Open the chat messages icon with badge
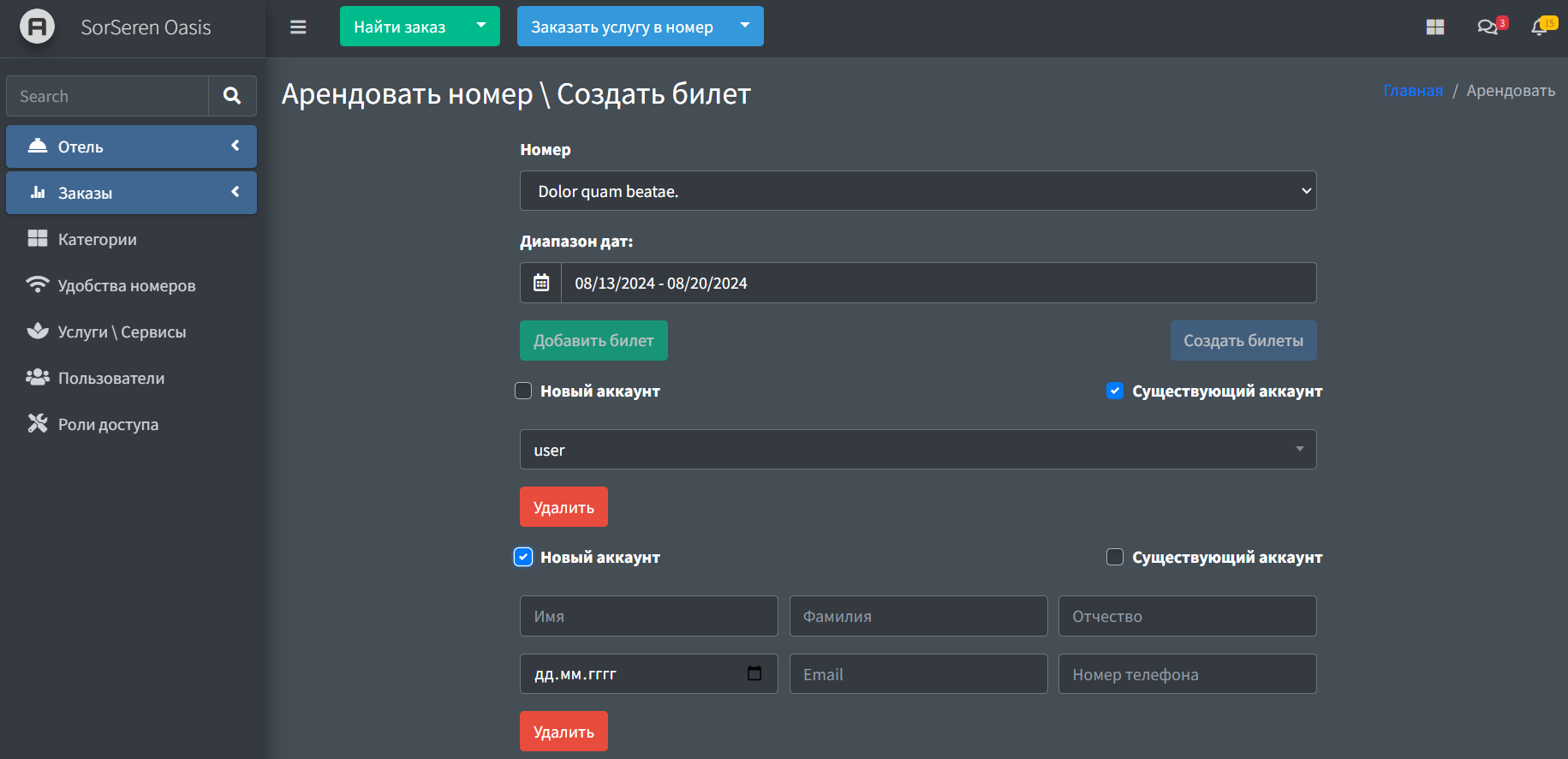The image size is (1568, 759). (1488, 27)
